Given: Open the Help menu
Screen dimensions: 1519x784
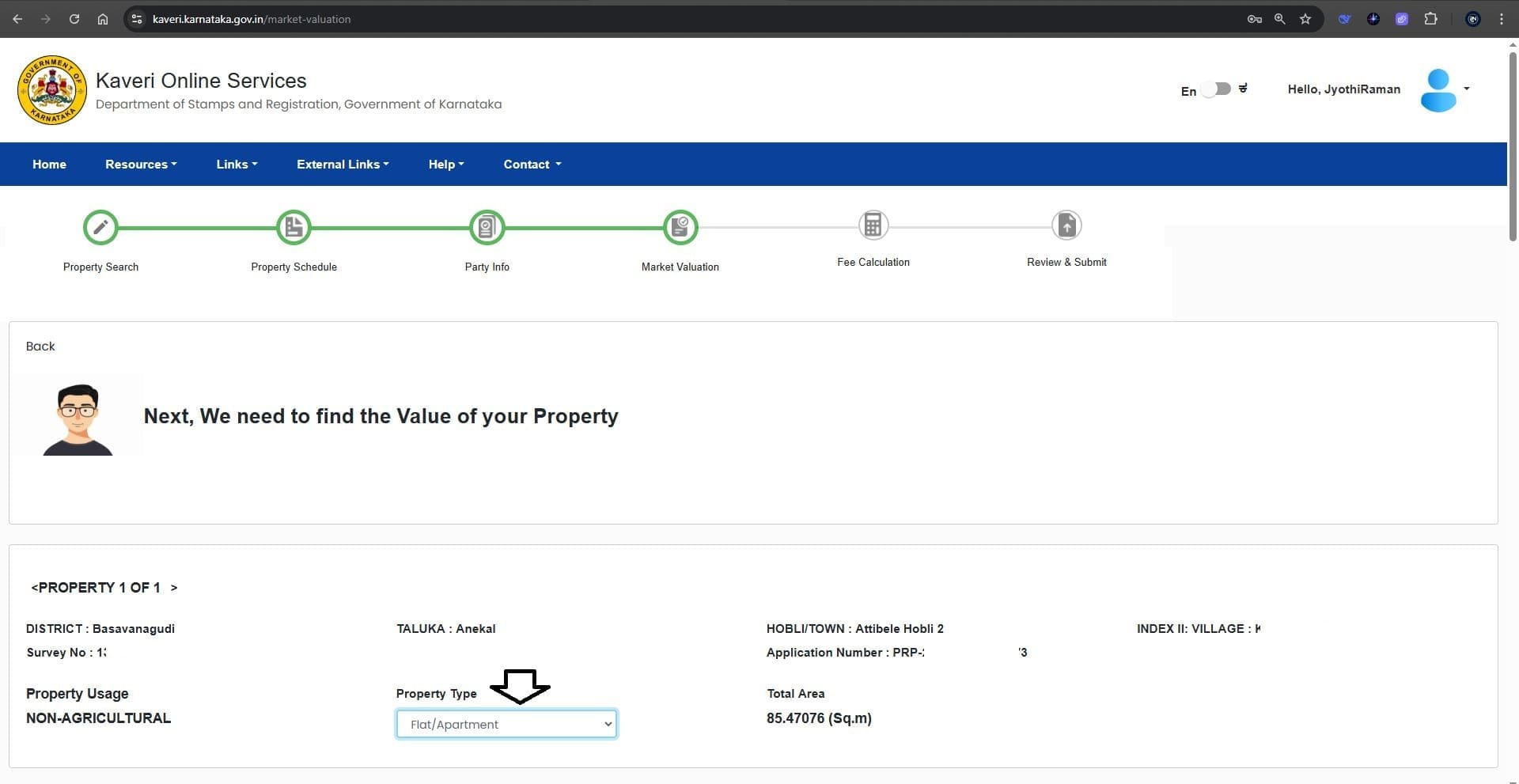Looking at the screenshot, I should tap(446, 165).
